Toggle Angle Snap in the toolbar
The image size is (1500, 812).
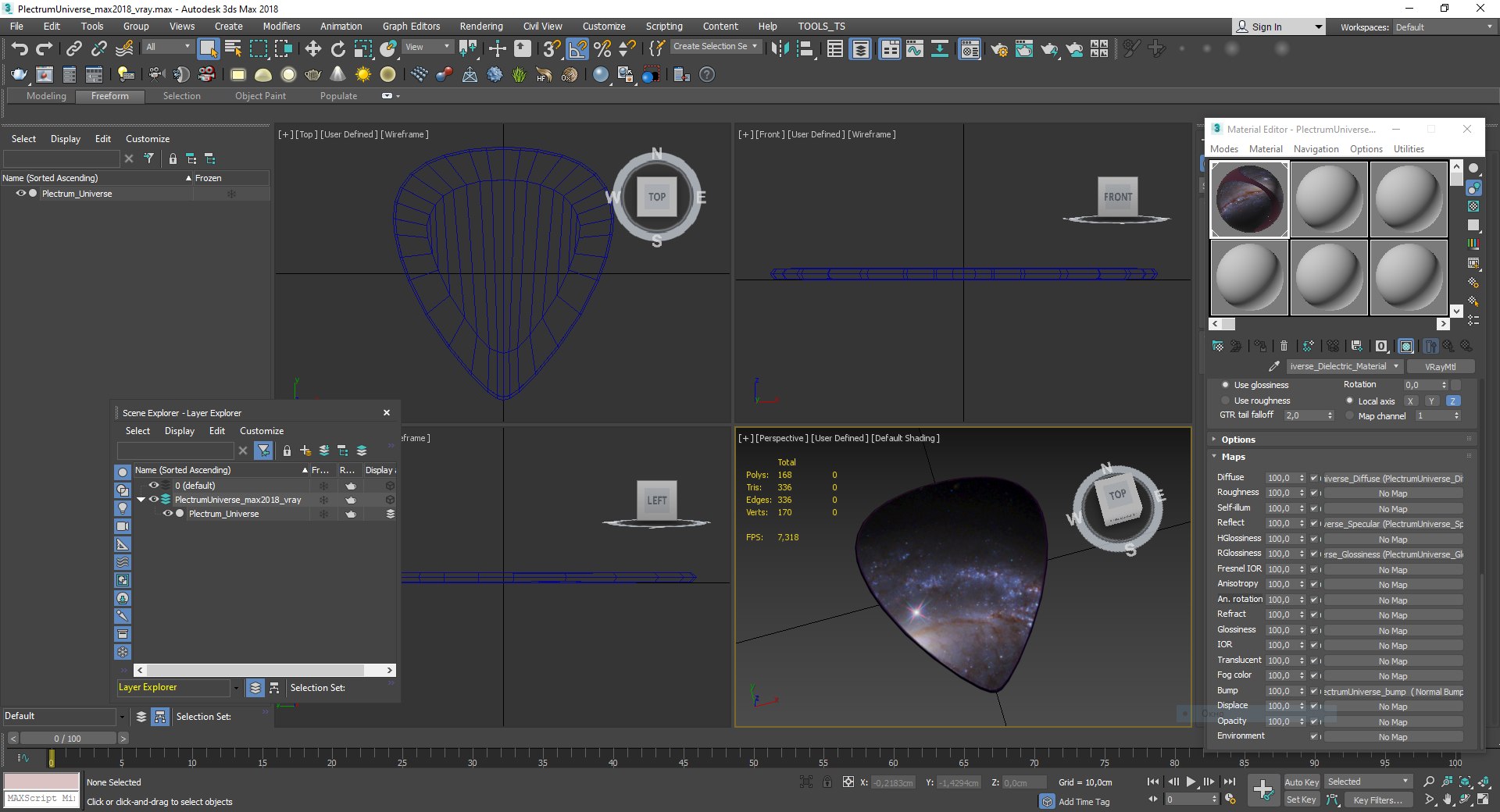577,48
